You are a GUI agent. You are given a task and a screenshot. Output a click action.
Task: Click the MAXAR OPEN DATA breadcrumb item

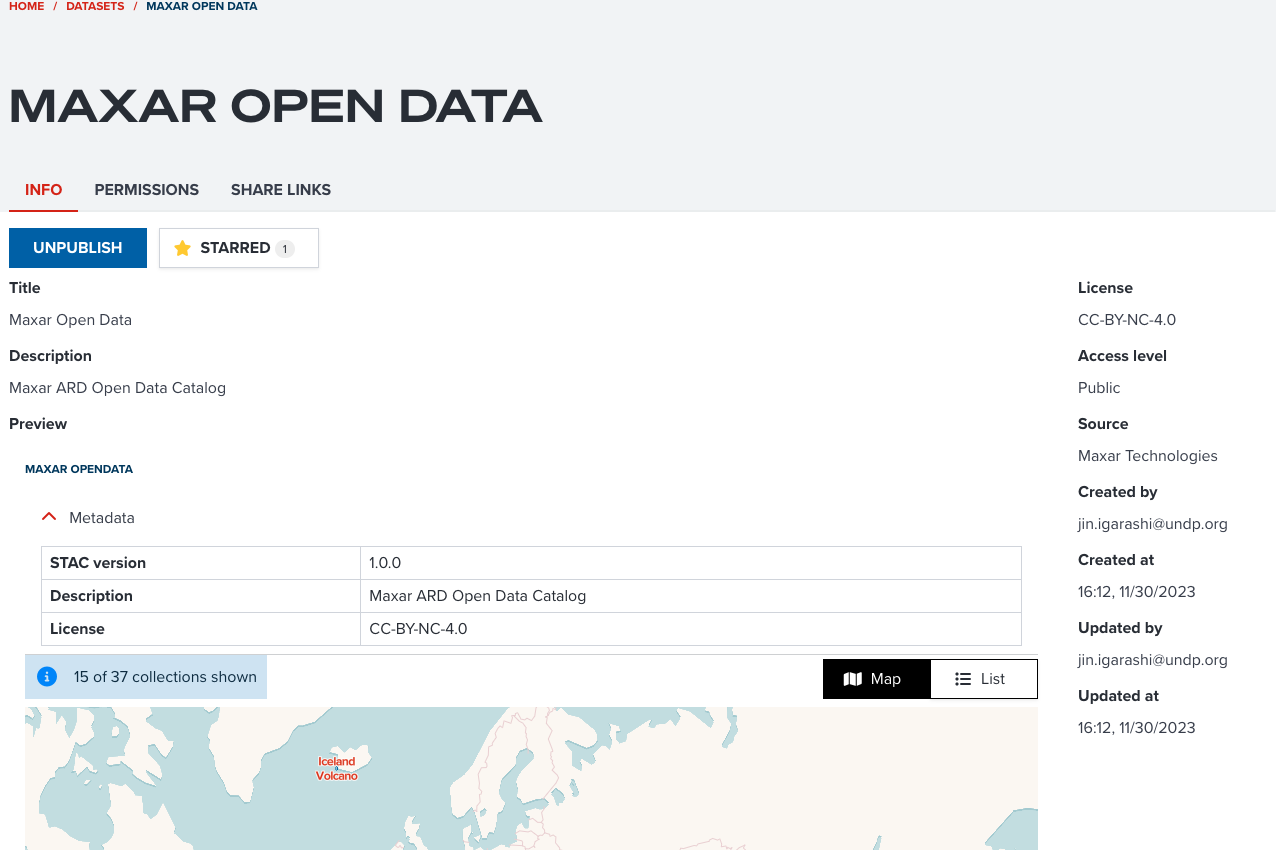point(201,6)
